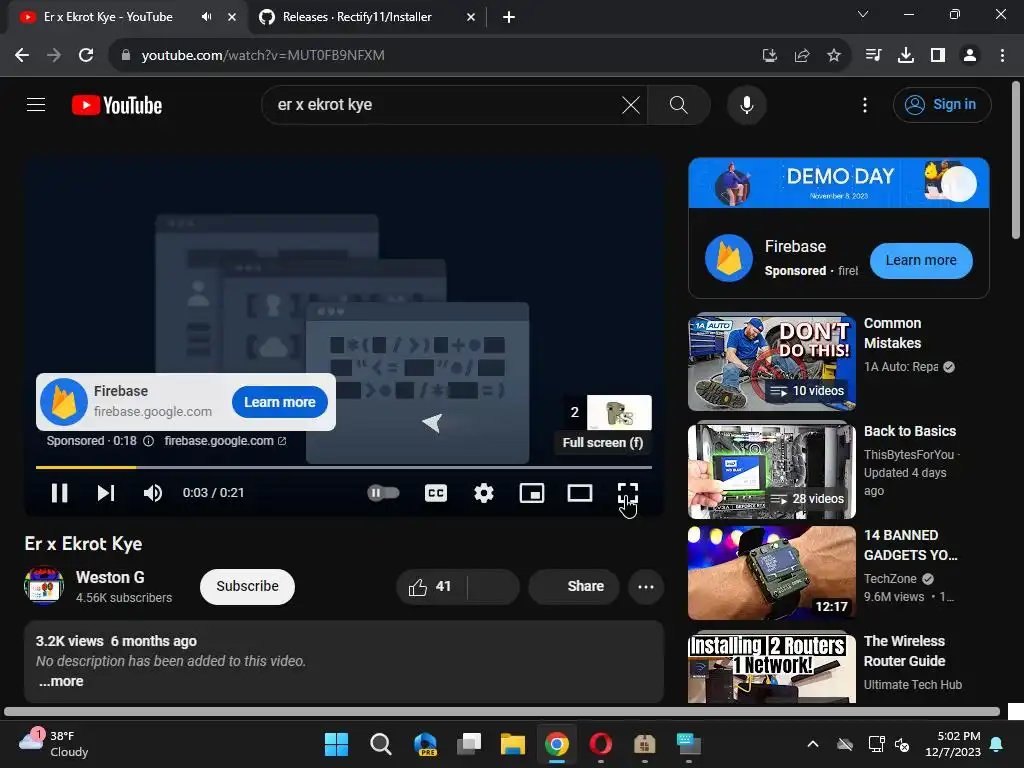Open YouTube settings three-dot menu
This screenshot has width=1024, height=768.
(865, 104)
